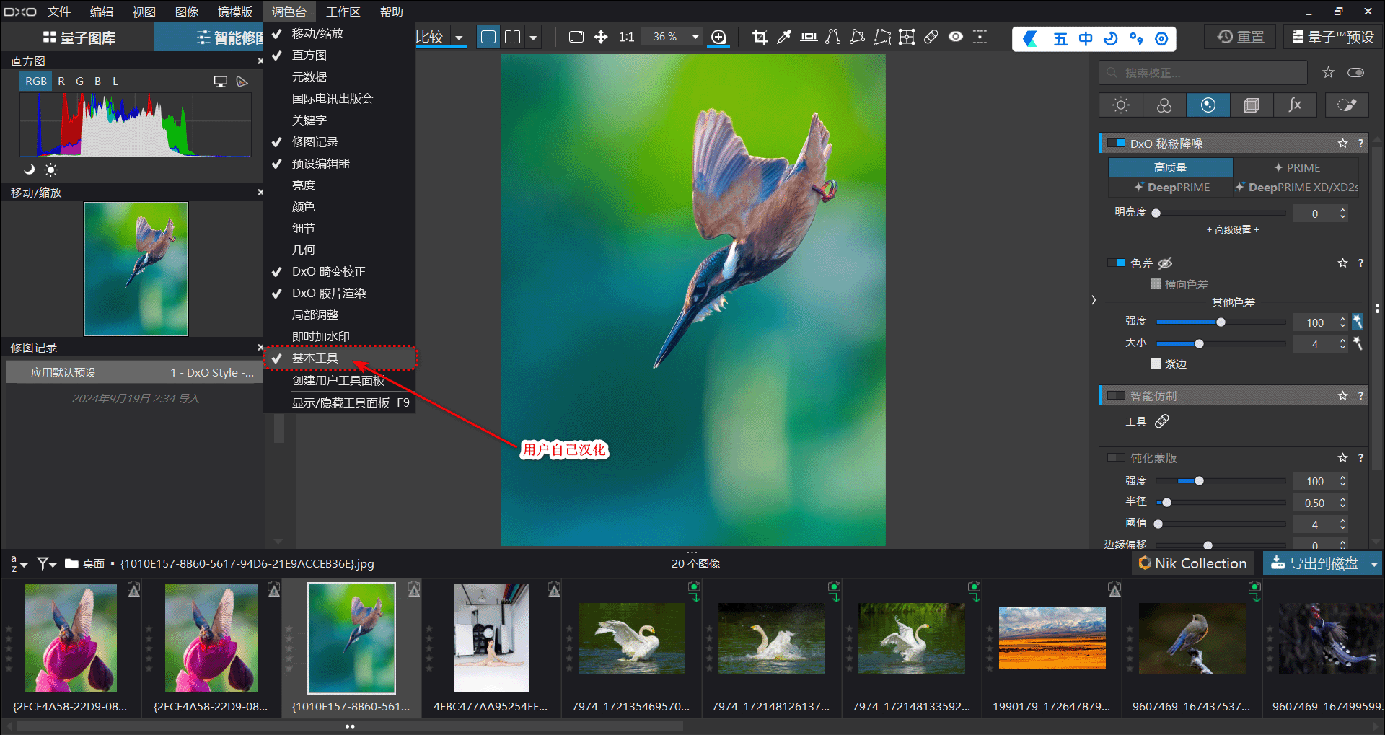Select the repair bandage tool
The width and height of the screenshot is (1385, 735).
931,37
